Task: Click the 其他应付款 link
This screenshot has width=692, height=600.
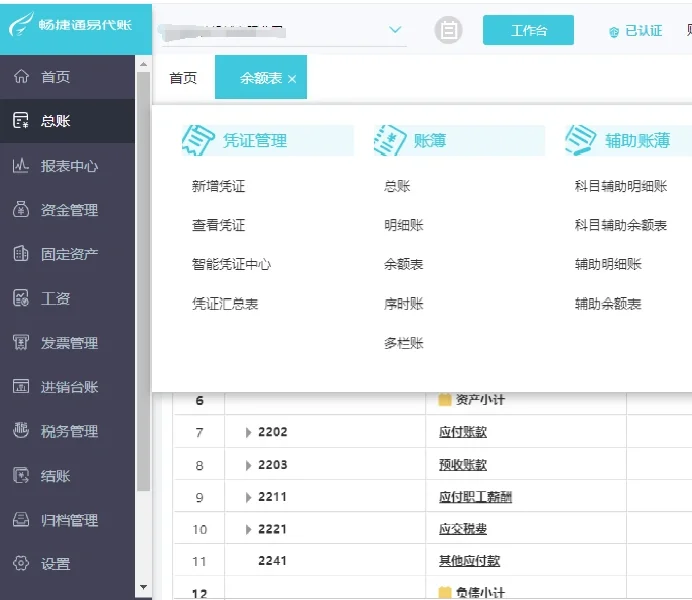Action: pyautogui.click(x=469, y=561)
